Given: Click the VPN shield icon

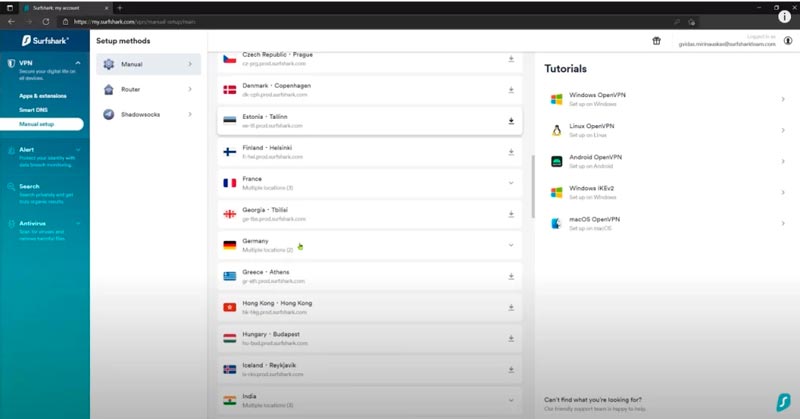Looking at the screenshot, I should [x=11, y=63].
